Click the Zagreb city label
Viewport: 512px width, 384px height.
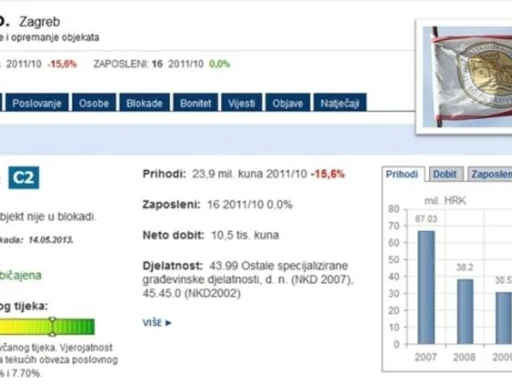pos(40,22)
